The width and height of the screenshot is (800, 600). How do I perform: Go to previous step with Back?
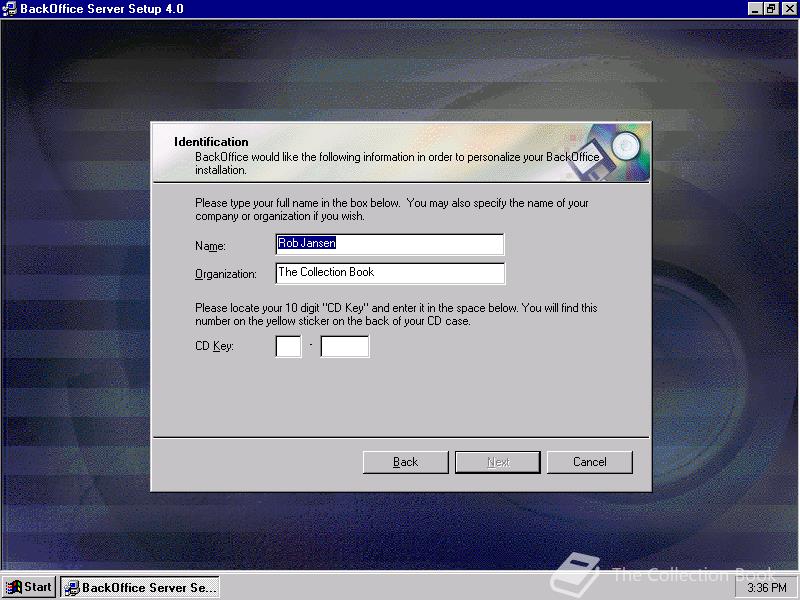[x=406, y=462]
